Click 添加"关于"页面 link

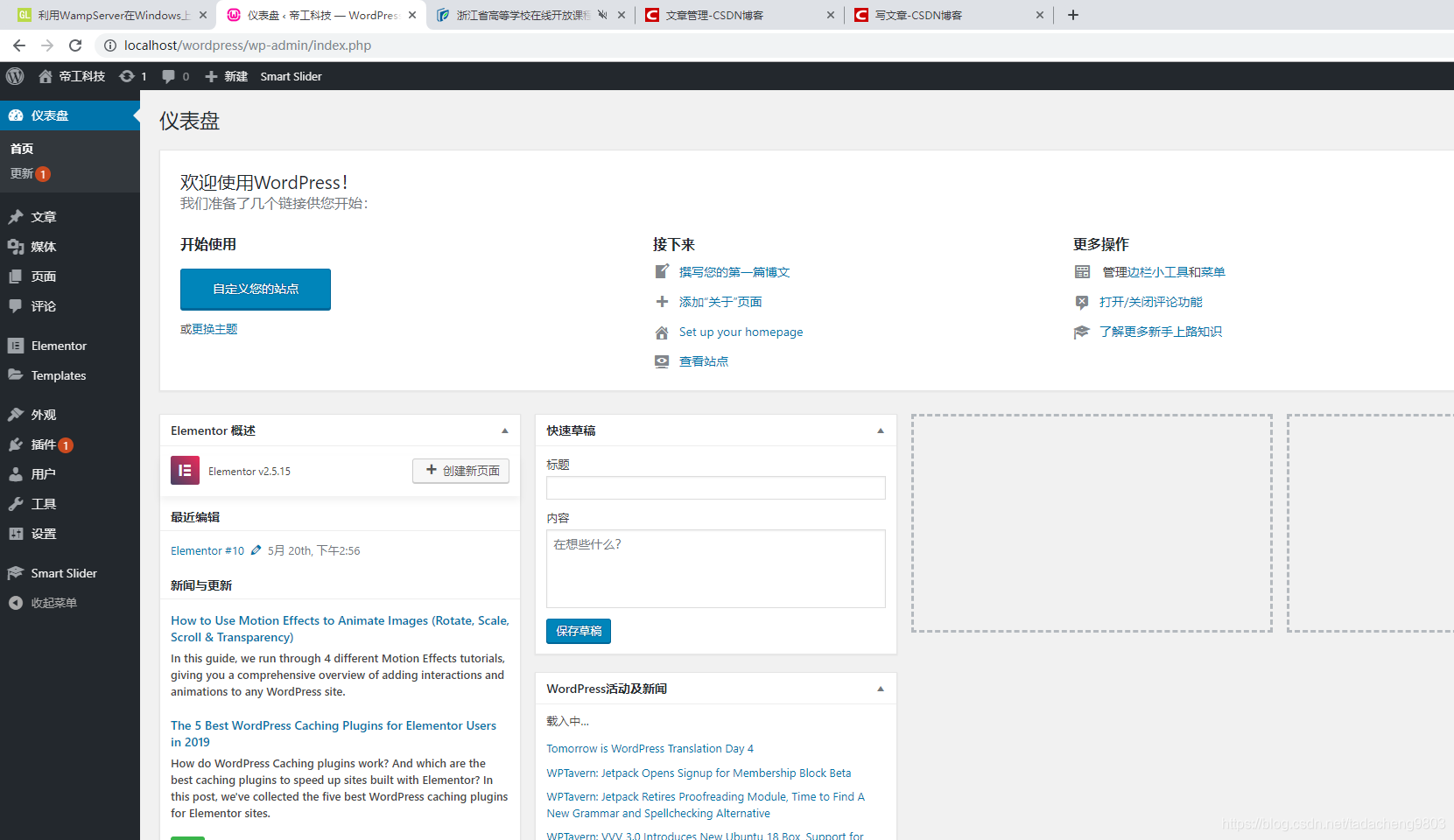[720, 302]
